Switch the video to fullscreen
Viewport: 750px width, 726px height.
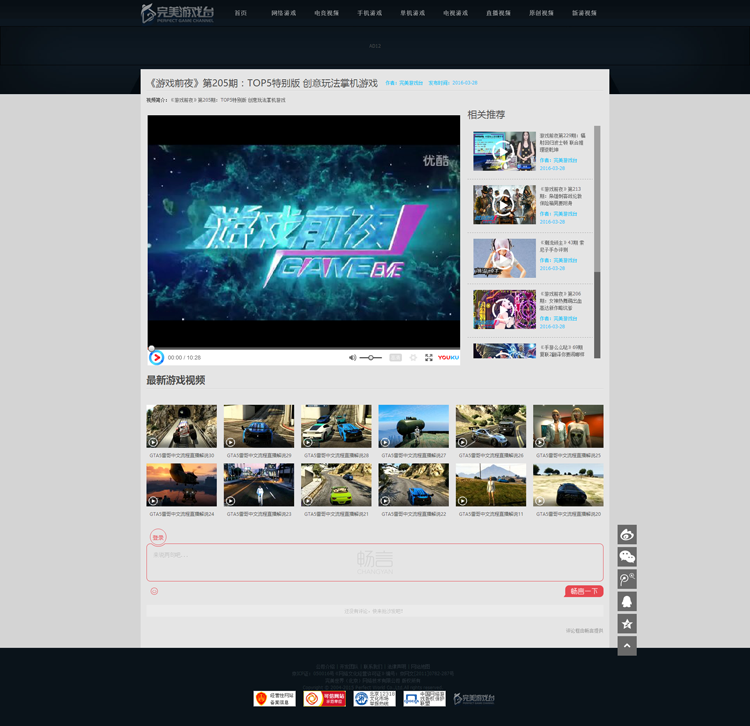[429, 357]
